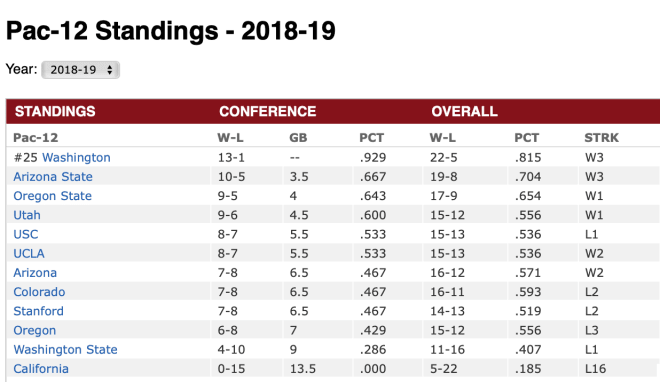The width and height of the screenshot is (660, 382).
Task: Open the Year dropdown showing 2018-19
Action: coord(80,70)
